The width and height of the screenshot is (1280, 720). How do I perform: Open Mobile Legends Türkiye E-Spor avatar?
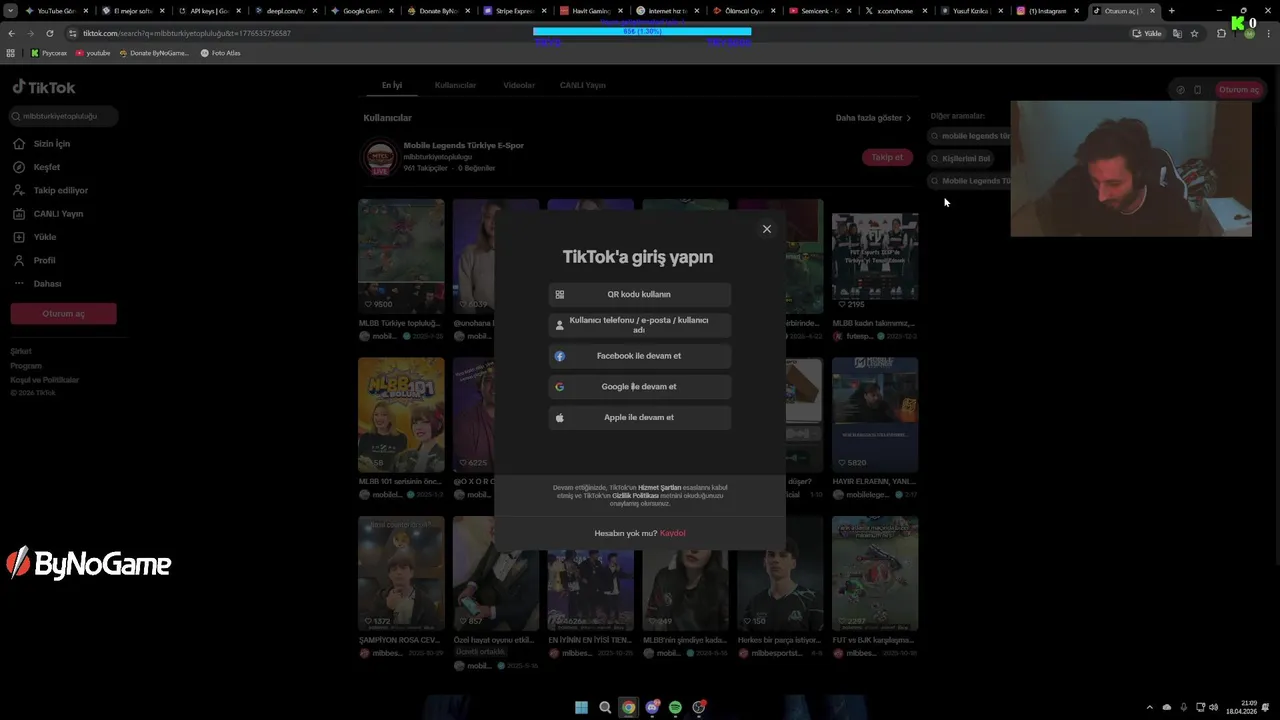pyautogui.click(x=379, y=157)
